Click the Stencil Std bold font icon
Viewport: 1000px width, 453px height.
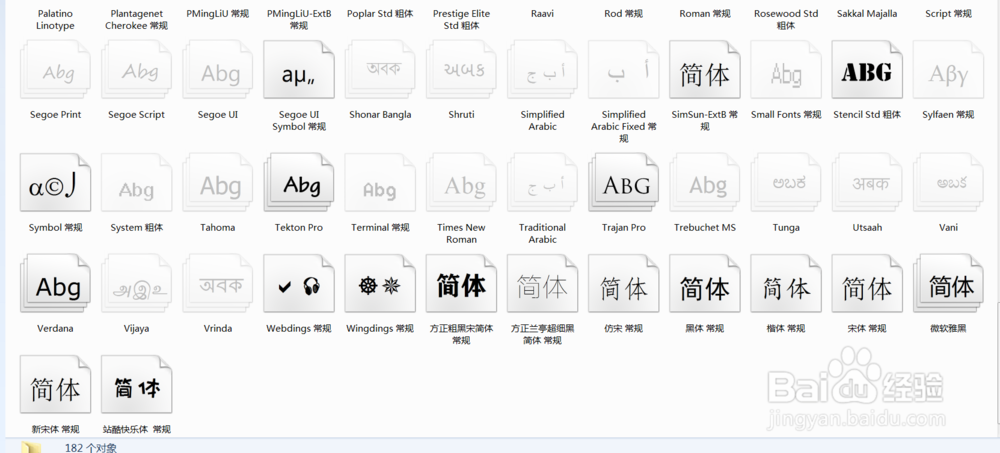(867, 70)
